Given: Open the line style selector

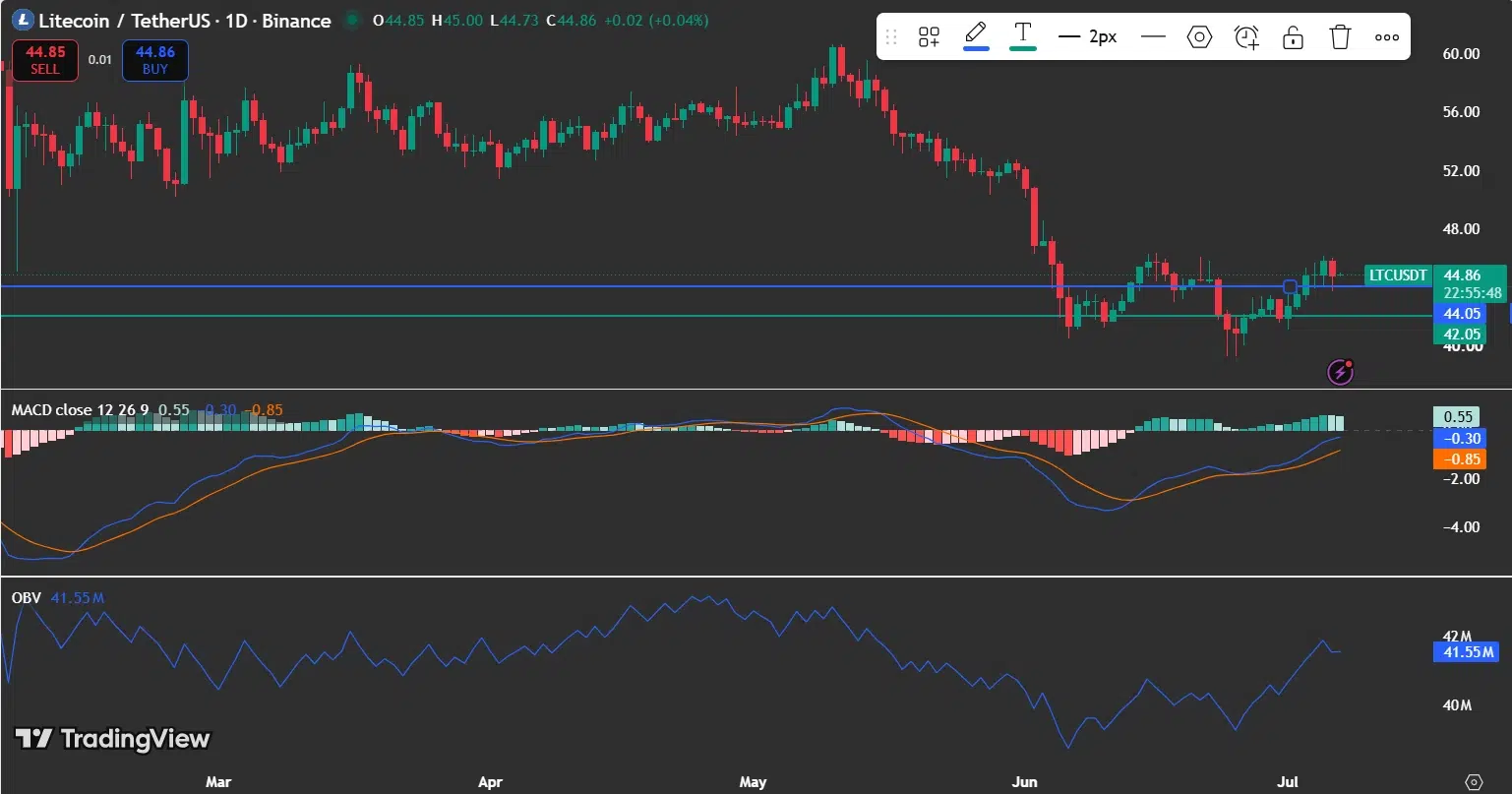Looking at the screenshot, I should coord(1153,37).
